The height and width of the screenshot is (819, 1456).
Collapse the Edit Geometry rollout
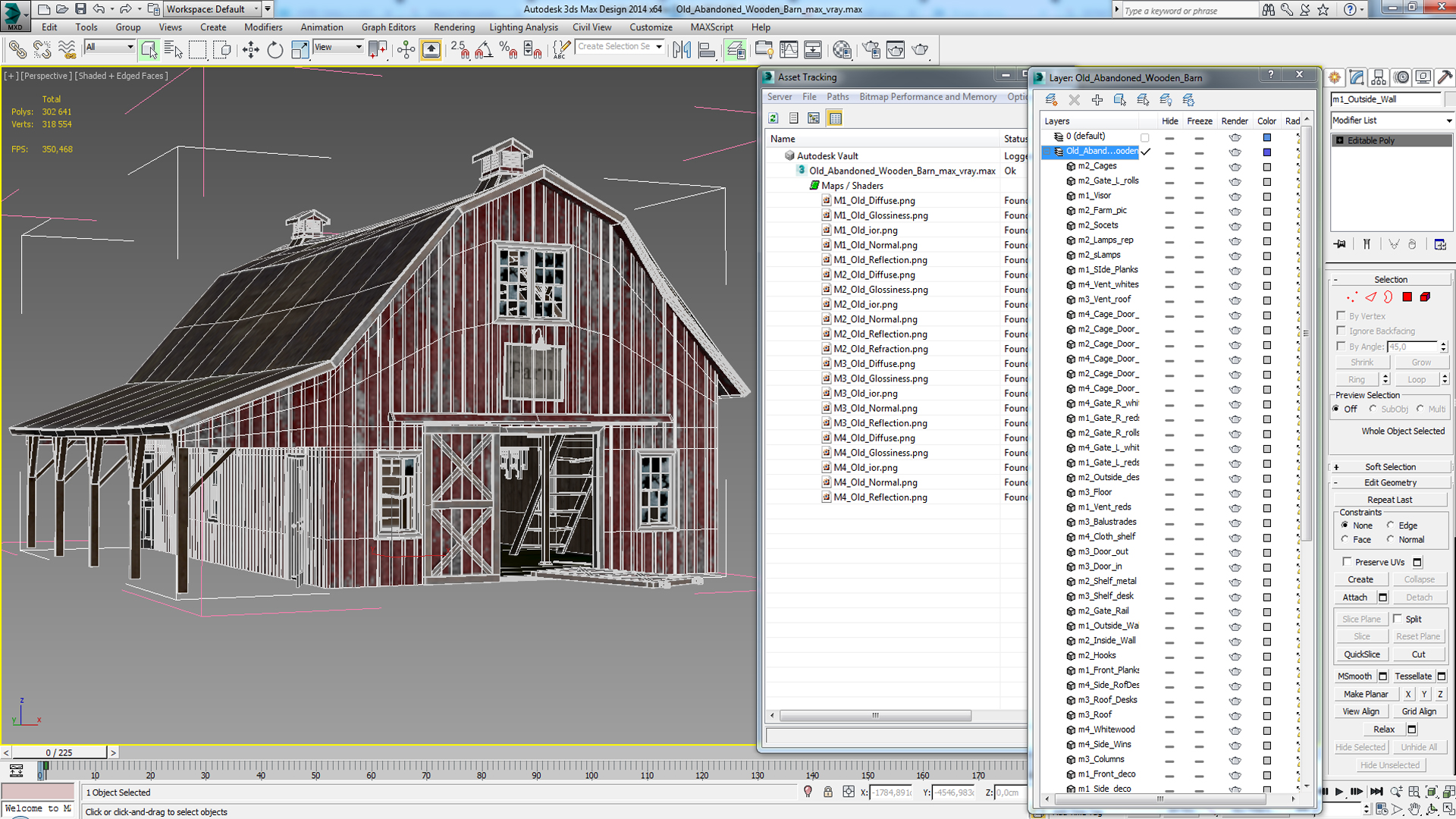click(x=1390, y=482)
